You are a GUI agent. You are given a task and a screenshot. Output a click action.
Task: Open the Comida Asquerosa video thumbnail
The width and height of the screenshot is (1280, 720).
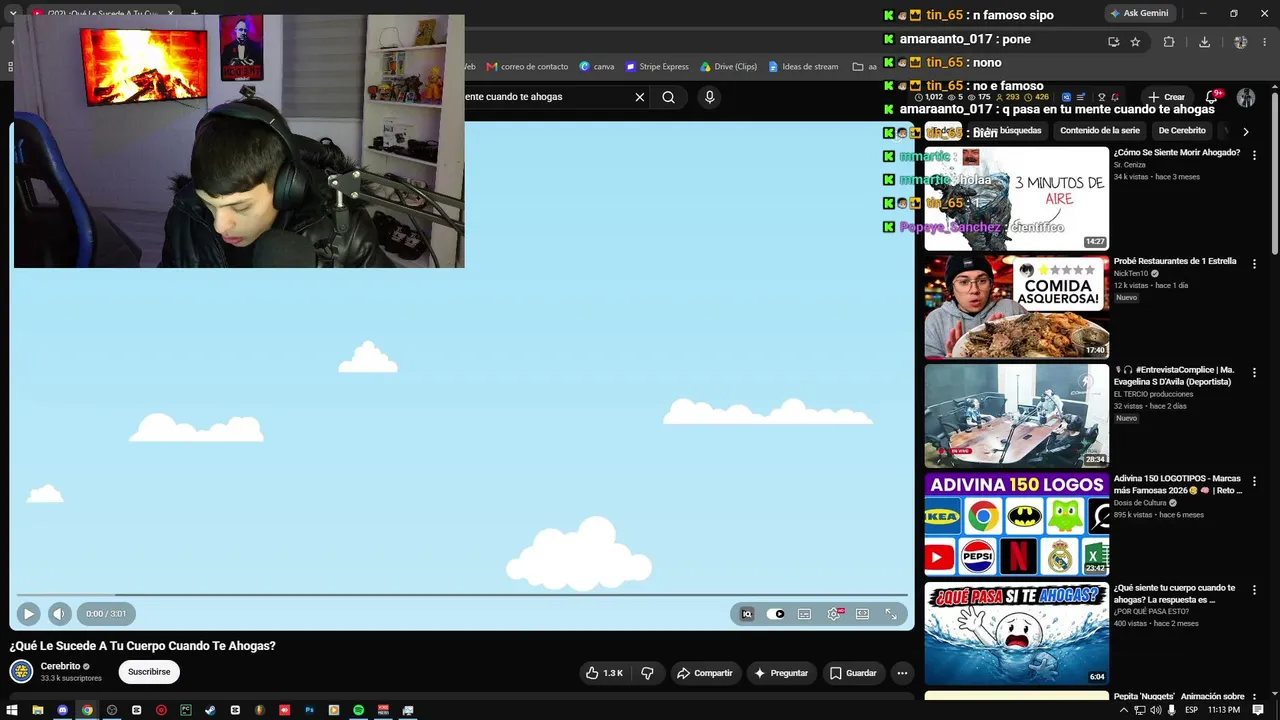click(1016, 307)
